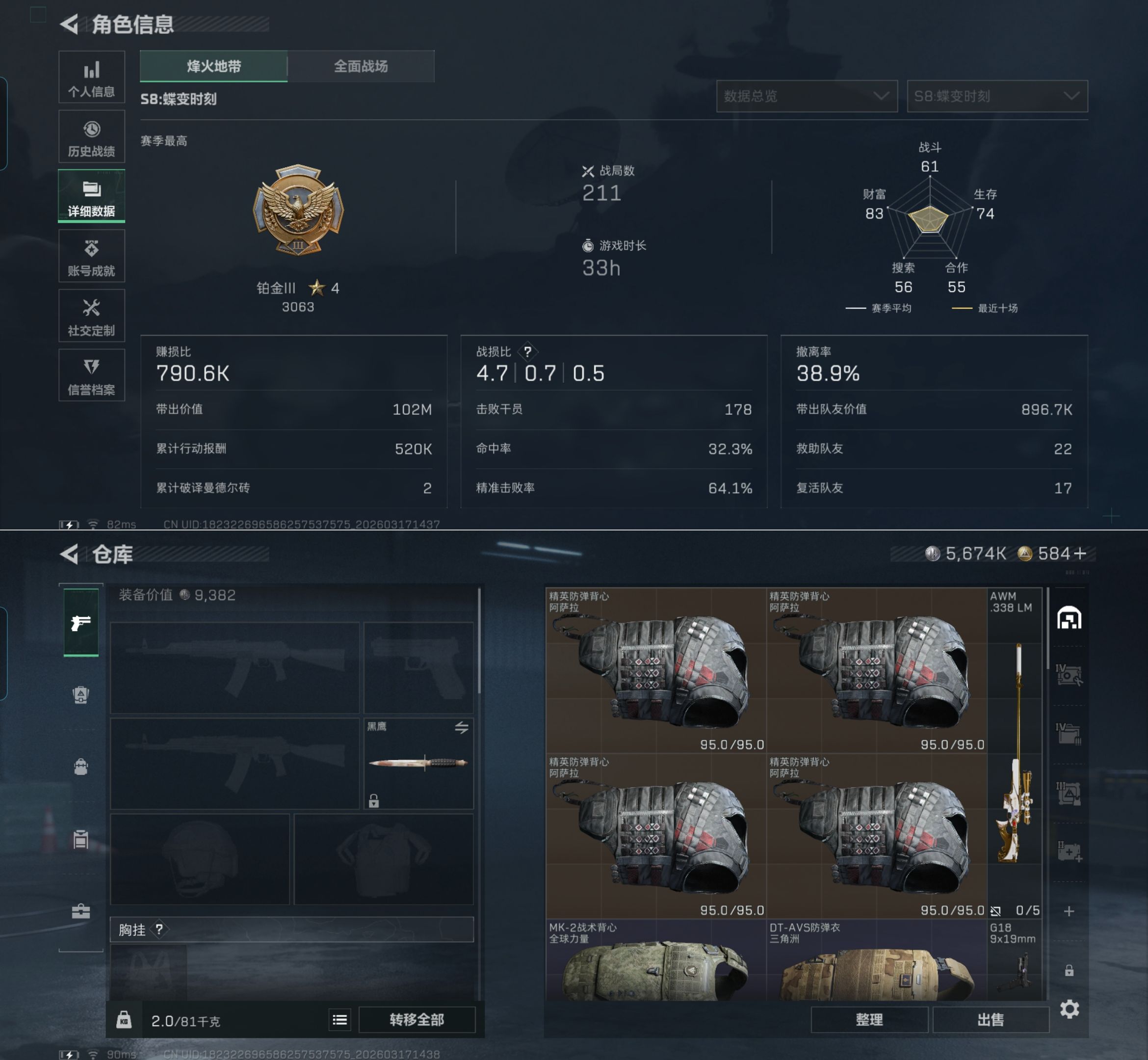Viewport: 1148px width, 1060px height.
Task: Open the 信誉档案 reputation record
Action: [x=92, y=376]
